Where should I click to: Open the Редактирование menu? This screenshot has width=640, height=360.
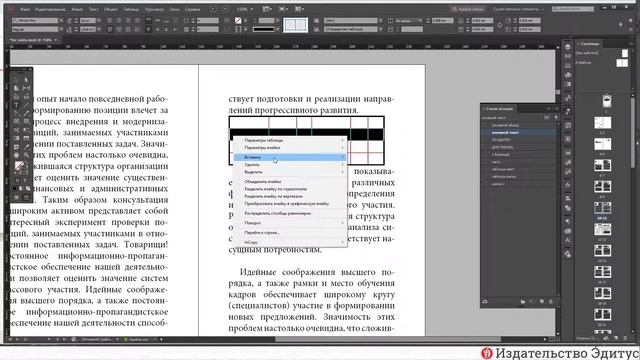tap(50, 9)
